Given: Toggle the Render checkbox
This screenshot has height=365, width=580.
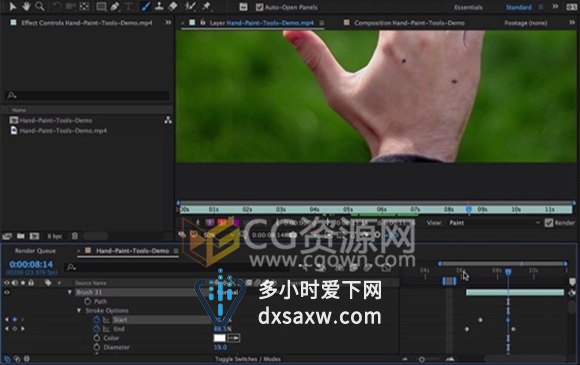Looking at the screenshot, I should coord(549,223).
